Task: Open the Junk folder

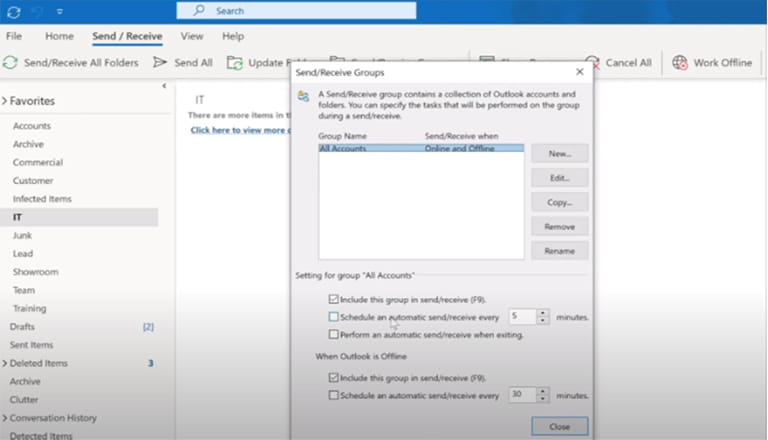Action: click(x=22, y=235)
